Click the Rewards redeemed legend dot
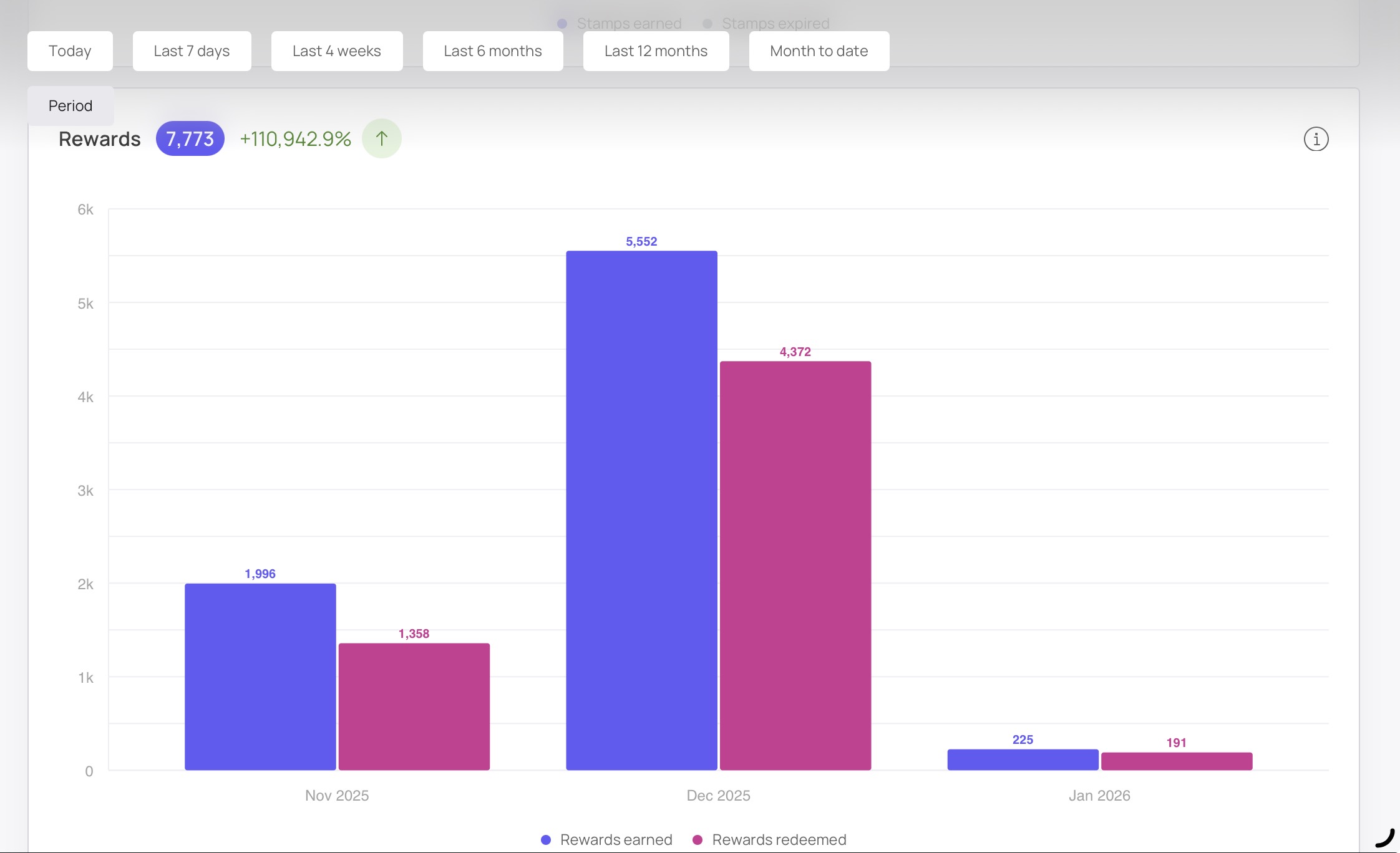 [698, 840]
